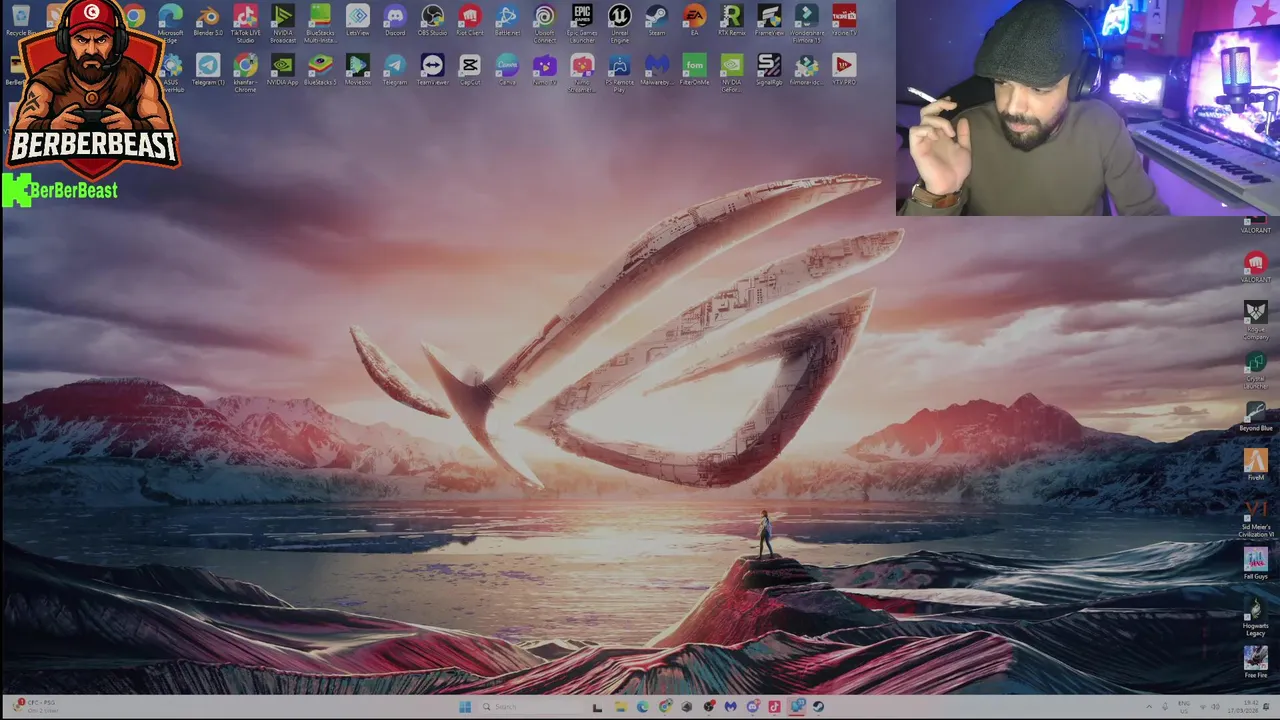Open BlueStacks 5 desktop icon
Viewport: 1280px width, 720px height.
pos(320,70)
